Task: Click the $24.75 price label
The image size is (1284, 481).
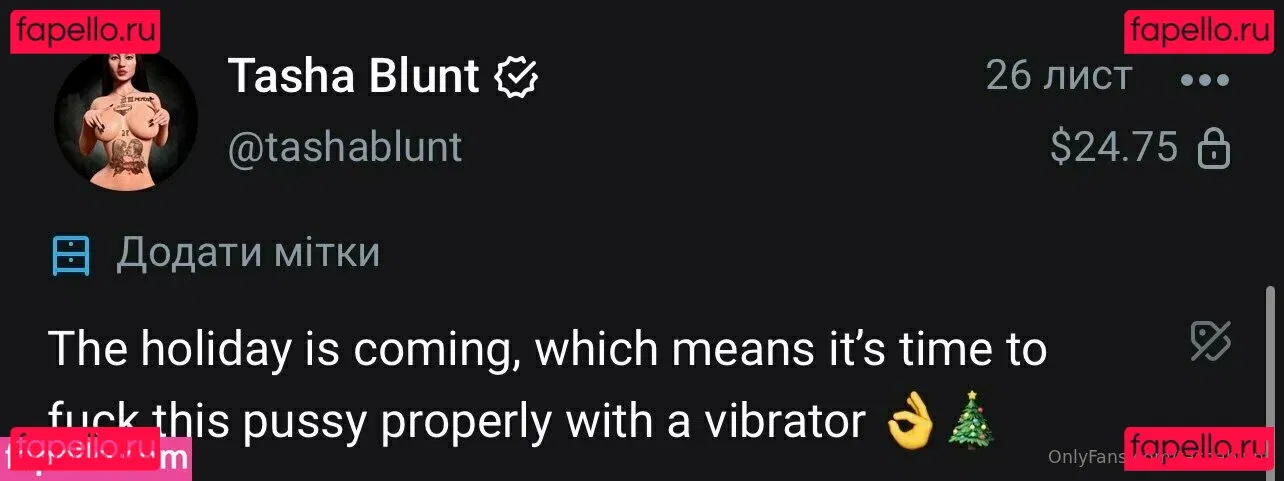Action: pos(1114,149)
